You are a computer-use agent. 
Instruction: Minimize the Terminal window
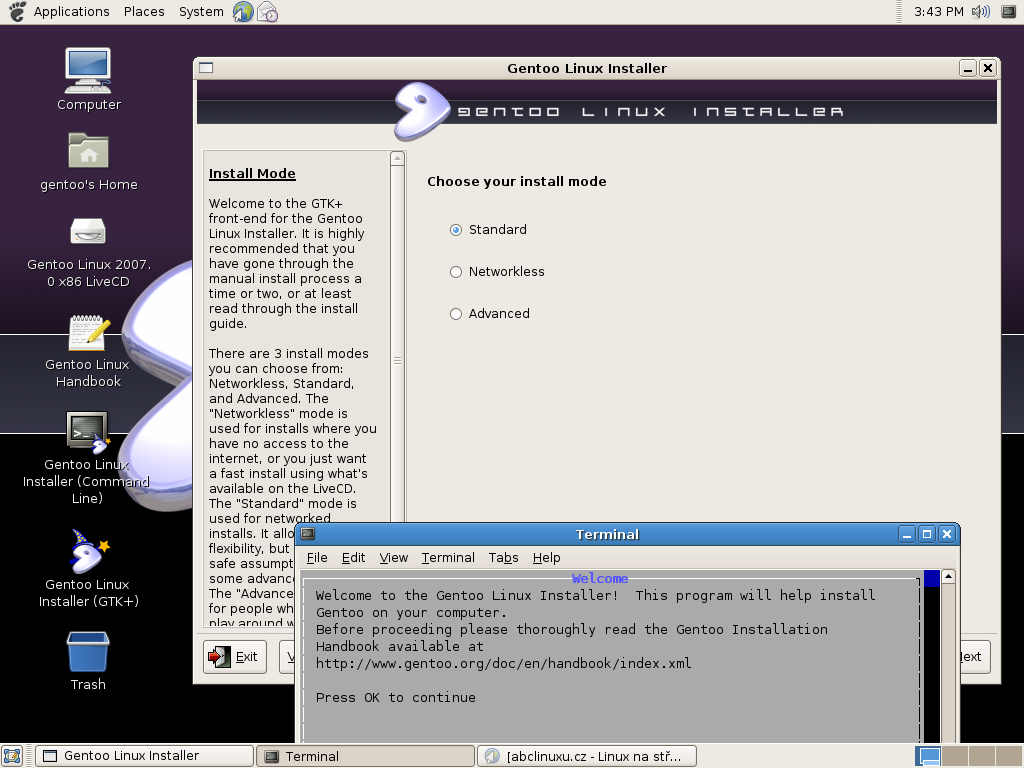[x=906, y=535]
